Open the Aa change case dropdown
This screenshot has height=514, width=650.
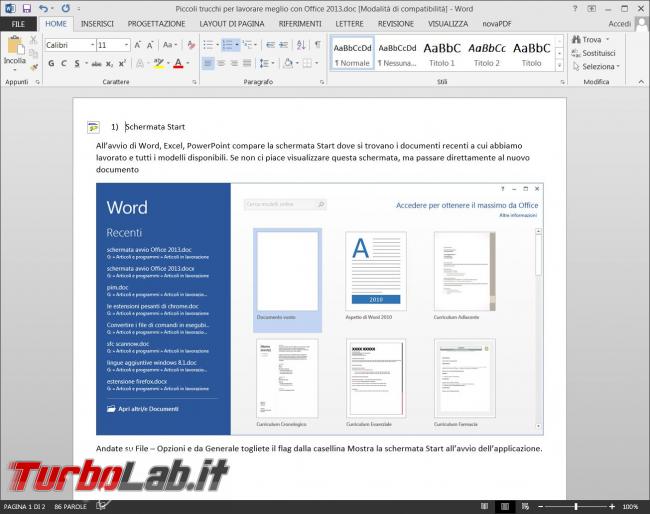point(170,45)
